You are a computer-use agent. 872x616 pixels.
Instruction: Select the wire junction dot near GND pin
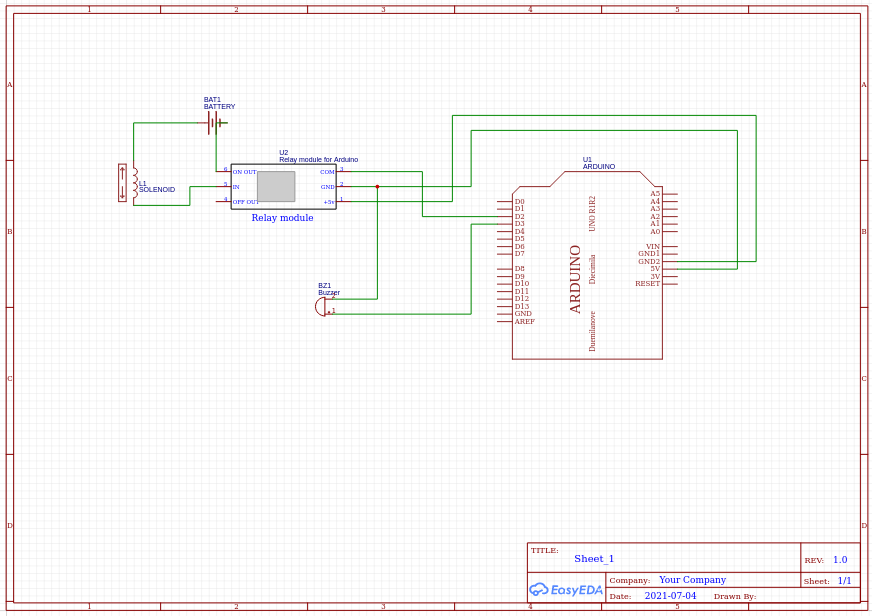pos(378,186)
